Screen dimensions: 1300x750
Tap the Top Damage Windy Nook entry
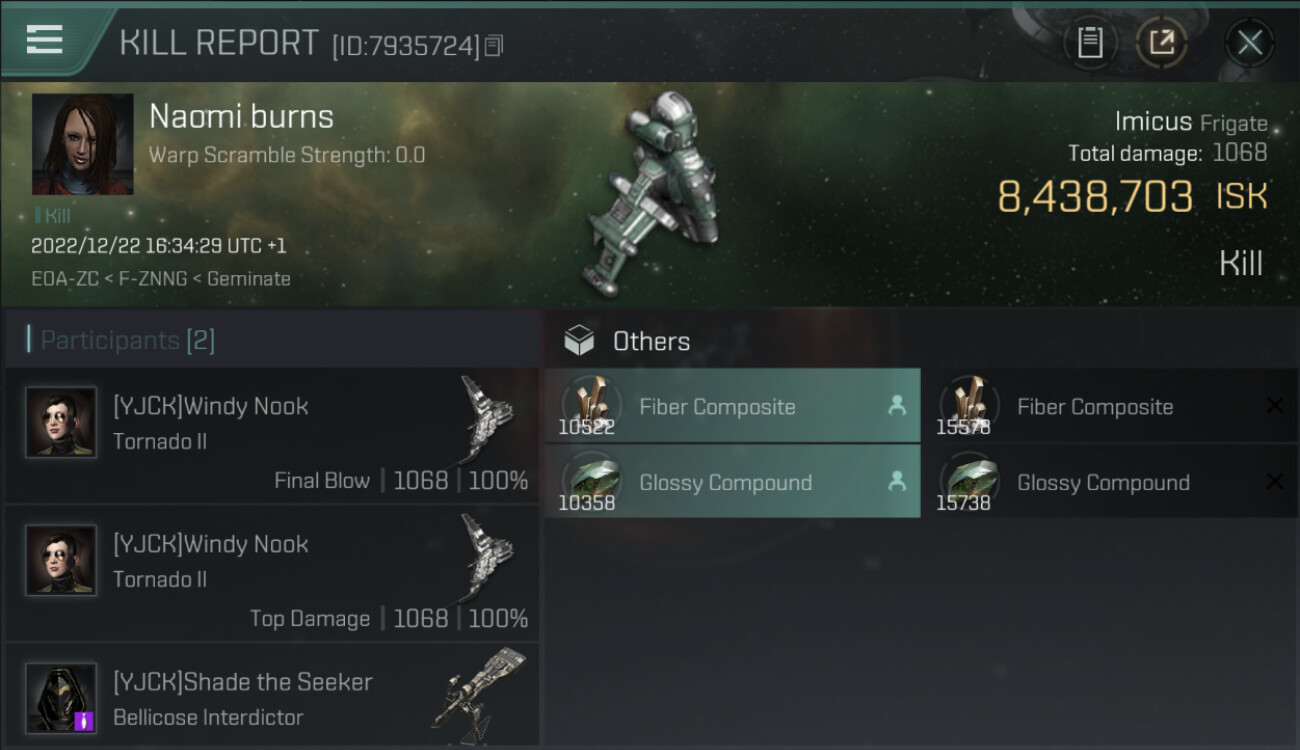(272, 574)
